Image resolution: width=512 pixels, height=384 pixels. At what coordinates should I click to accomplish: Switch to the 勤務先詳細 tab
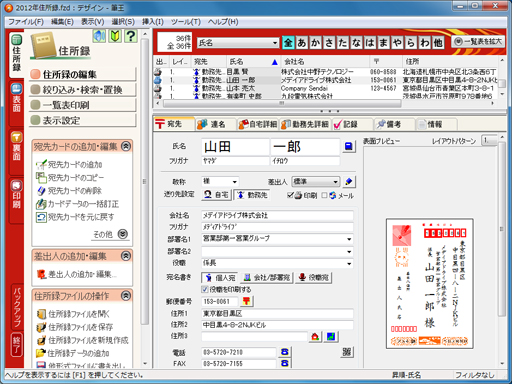(305, 124)
